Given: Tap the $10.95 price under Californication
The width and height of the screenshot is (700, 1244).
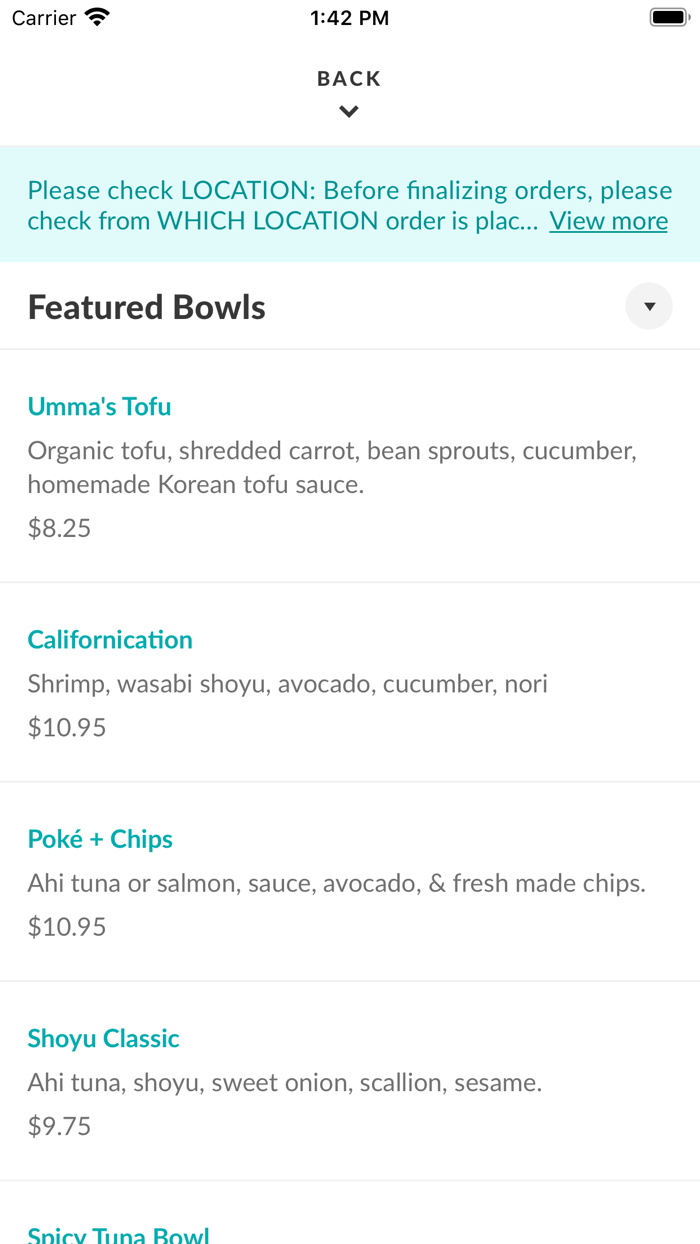Looking at the screenshot, I should point(66,727).
